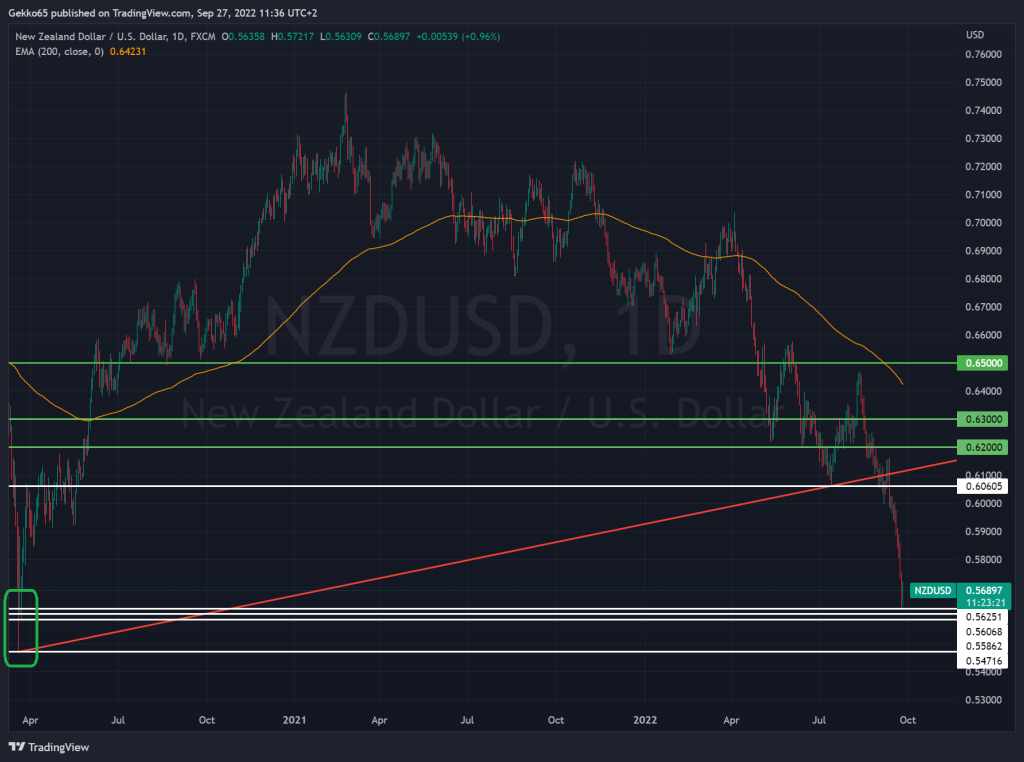This screenshot has height=762, width=1024.
Task: Click the 0.53000 mark on price scale
Action: click(x=982, y=700)
